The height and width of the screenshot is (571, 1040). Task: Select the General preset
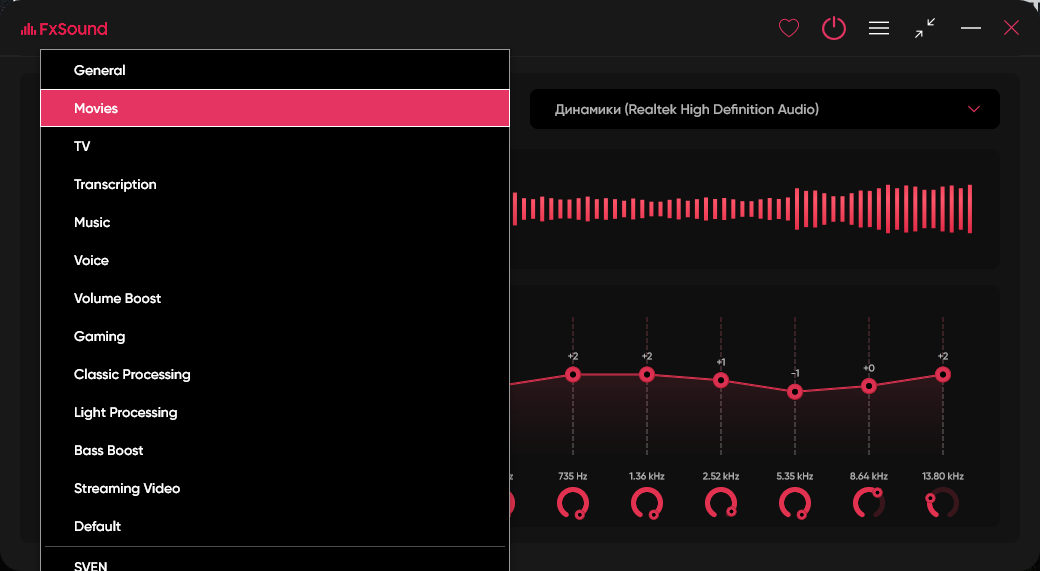pos(100,71)
